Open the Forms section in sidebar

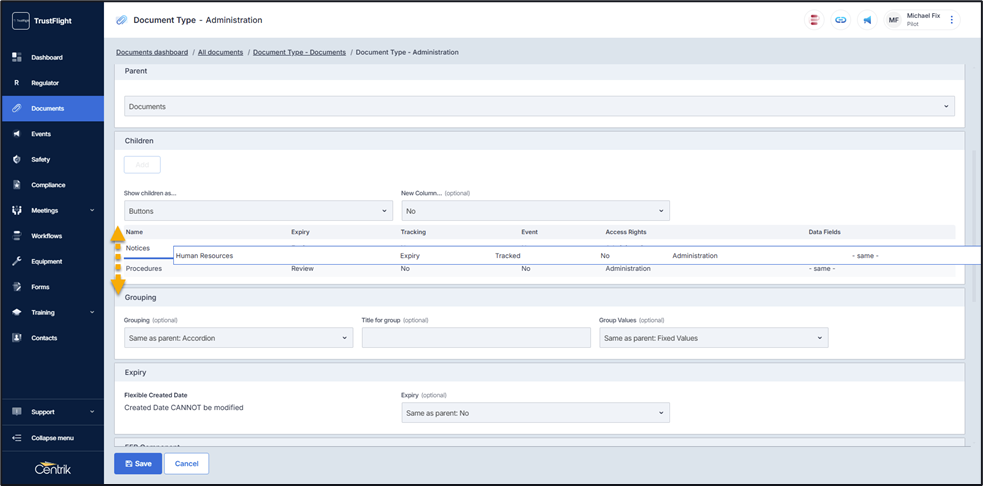point(40,287)
